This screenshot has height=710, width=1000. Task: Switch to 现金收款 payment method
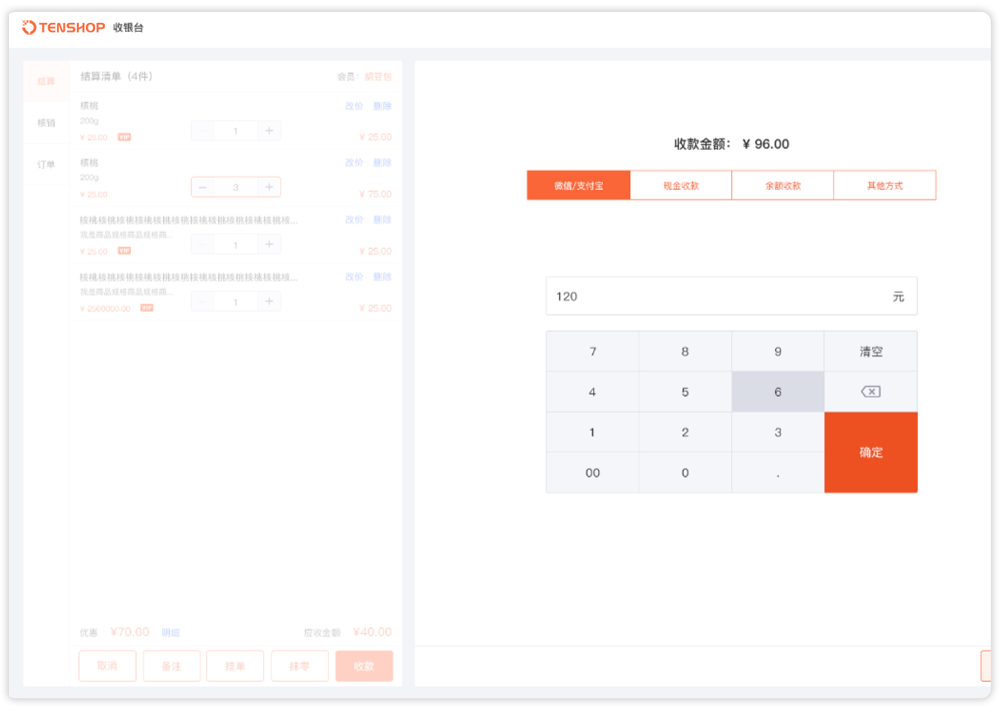point(681,186)
